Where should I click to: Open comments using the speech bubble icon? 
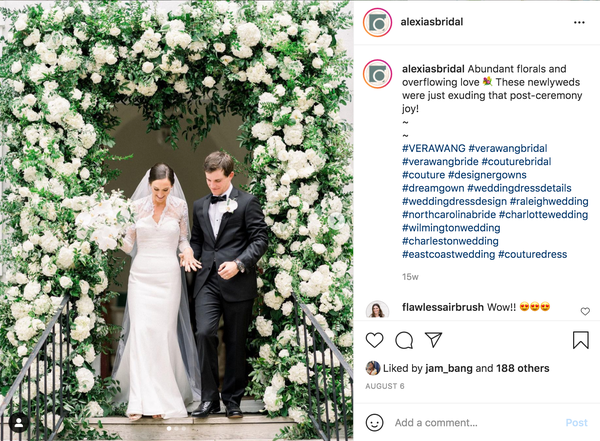point(404,340)
